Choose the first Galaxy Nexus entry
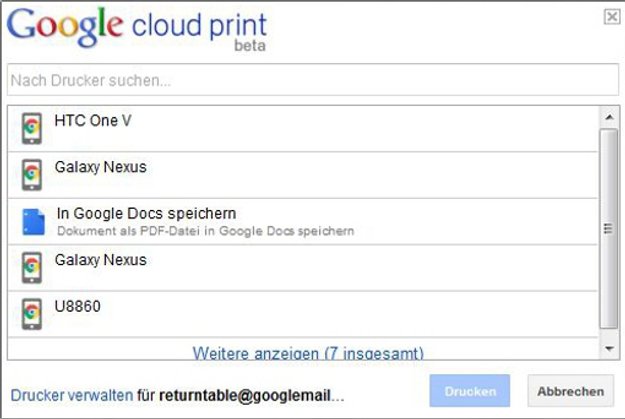This screenshot has width=625, height=419. pos(303,175)
